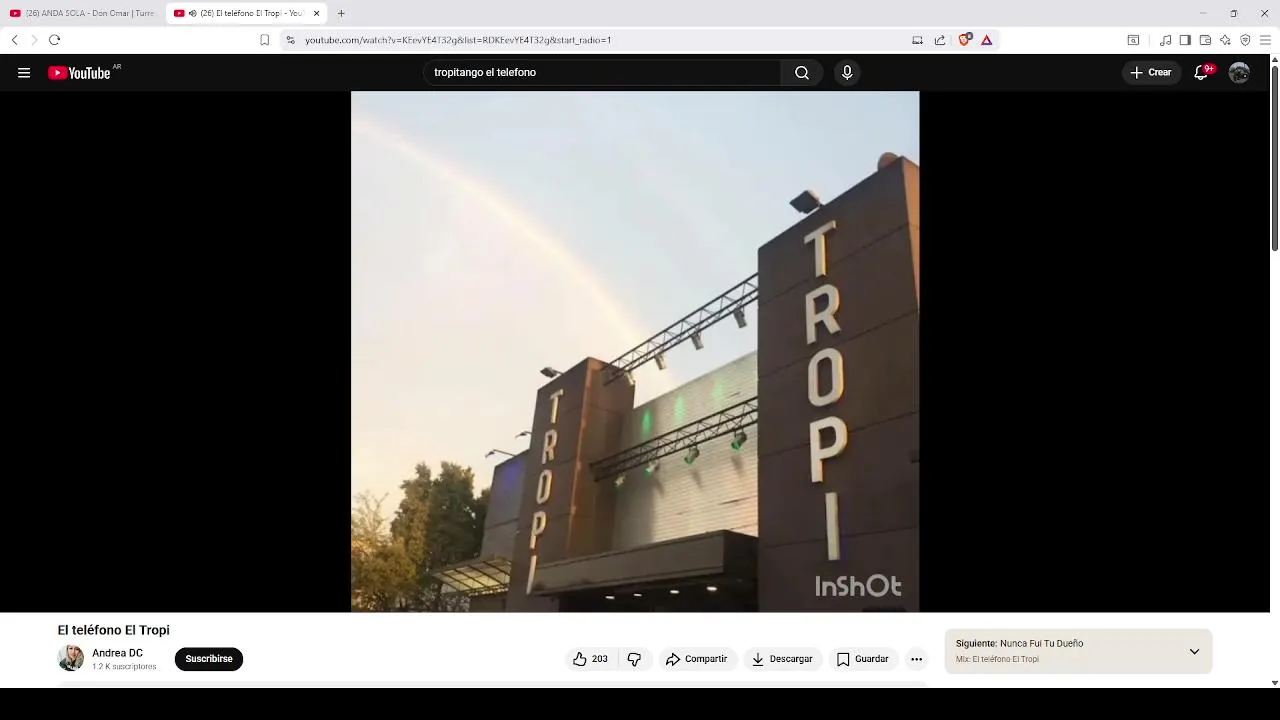Open the Brave playlist music icon

tap(1165, 40)
